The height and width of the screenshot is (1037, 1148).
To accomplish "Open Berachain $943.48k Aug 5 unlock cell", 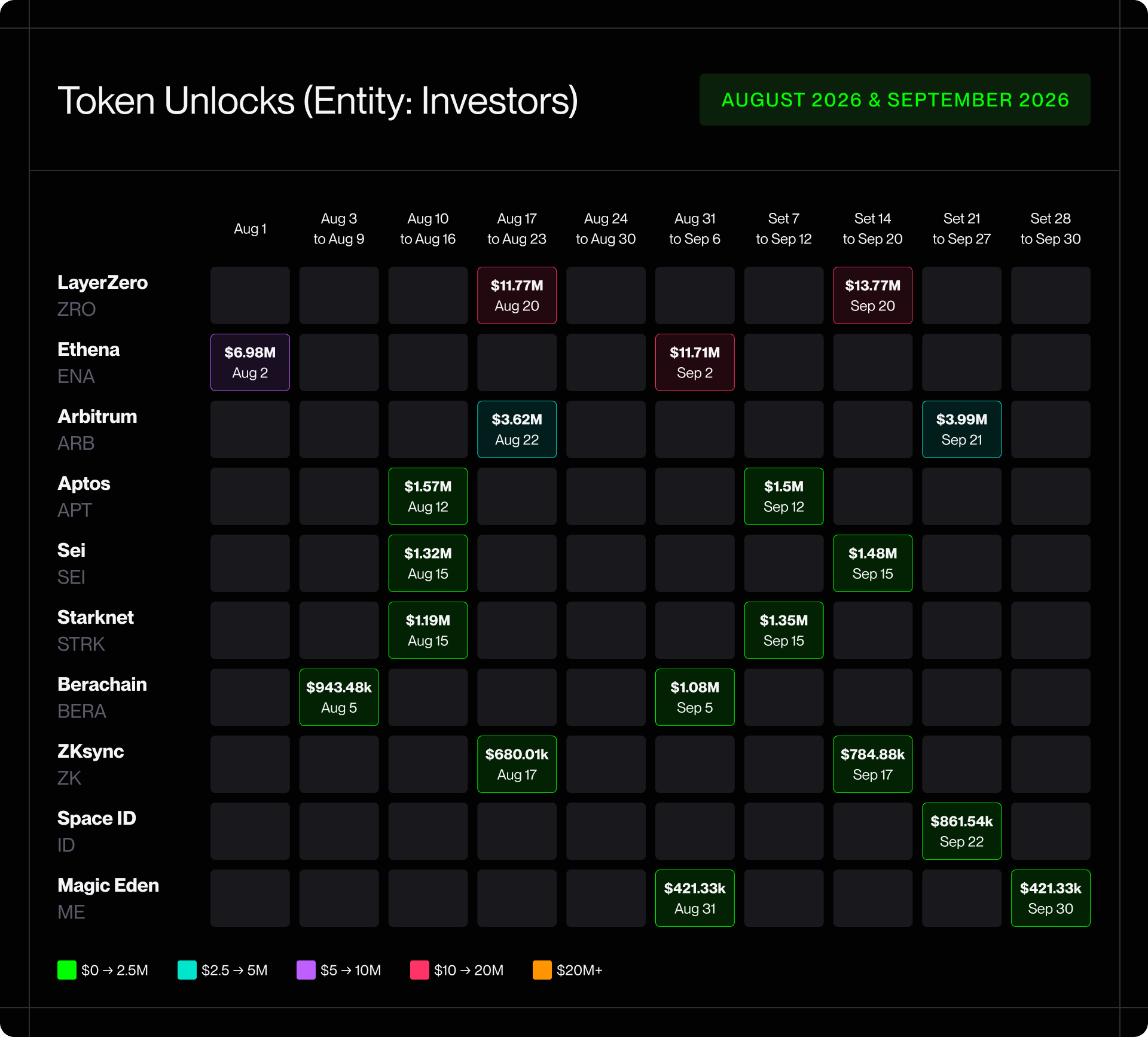I will tap(339, 697).
